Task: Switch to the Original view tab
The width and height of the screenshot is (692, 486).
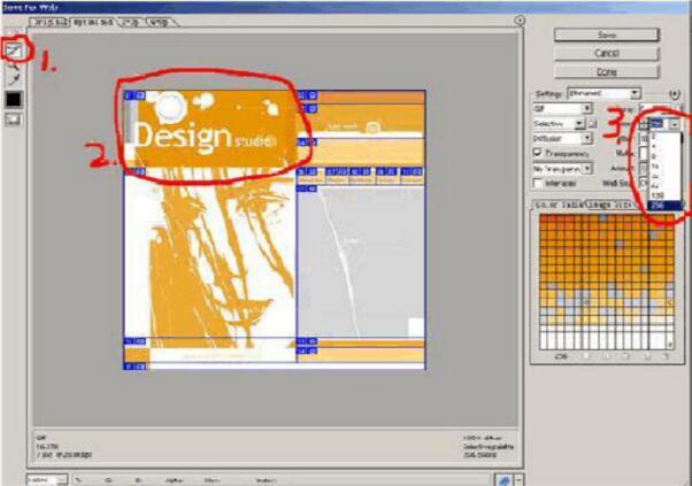Action: pyautogui.click(x=47, y=20)
